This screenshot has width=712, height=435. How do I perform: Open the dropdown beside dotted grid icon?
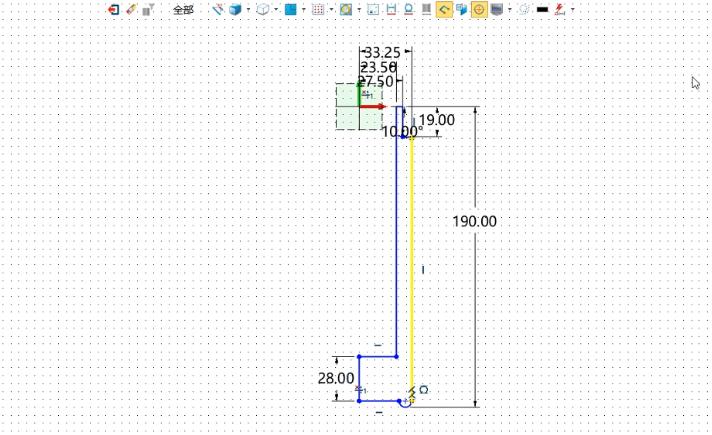(x=331, y=9)
